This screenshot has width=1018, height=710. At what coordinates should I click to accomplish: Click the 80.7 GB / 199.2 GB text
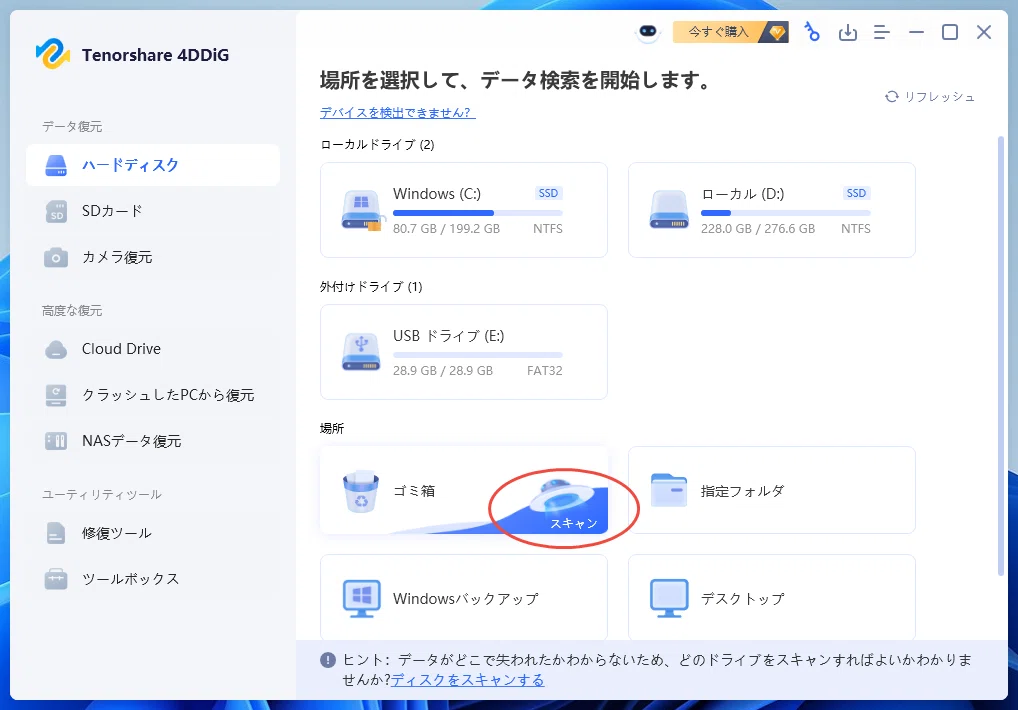click(x=446, y=228)
